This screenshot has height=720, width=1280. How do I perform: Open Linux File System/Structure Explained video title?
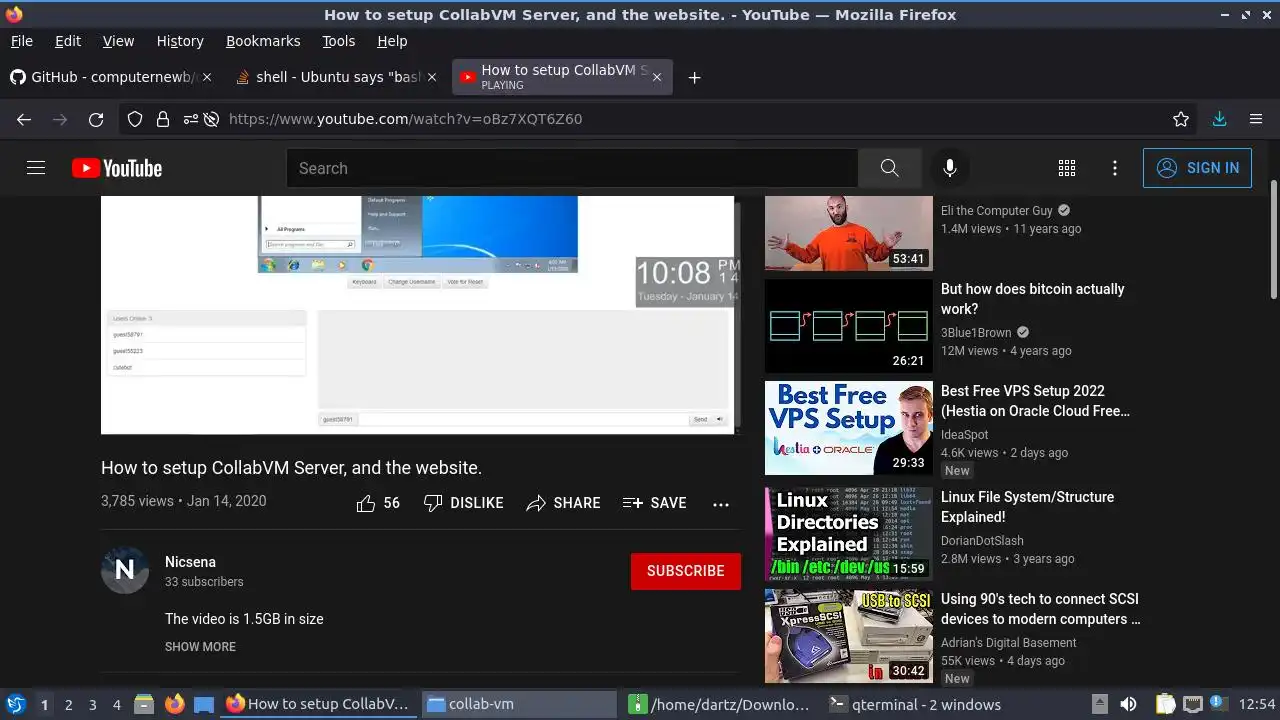tap(1027, 507)
